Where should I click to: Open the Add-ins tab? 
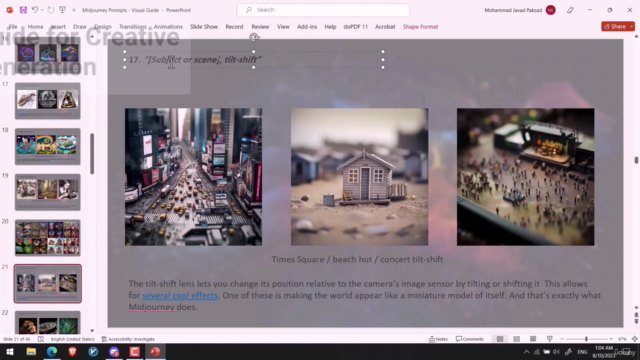tap(307, 27)
